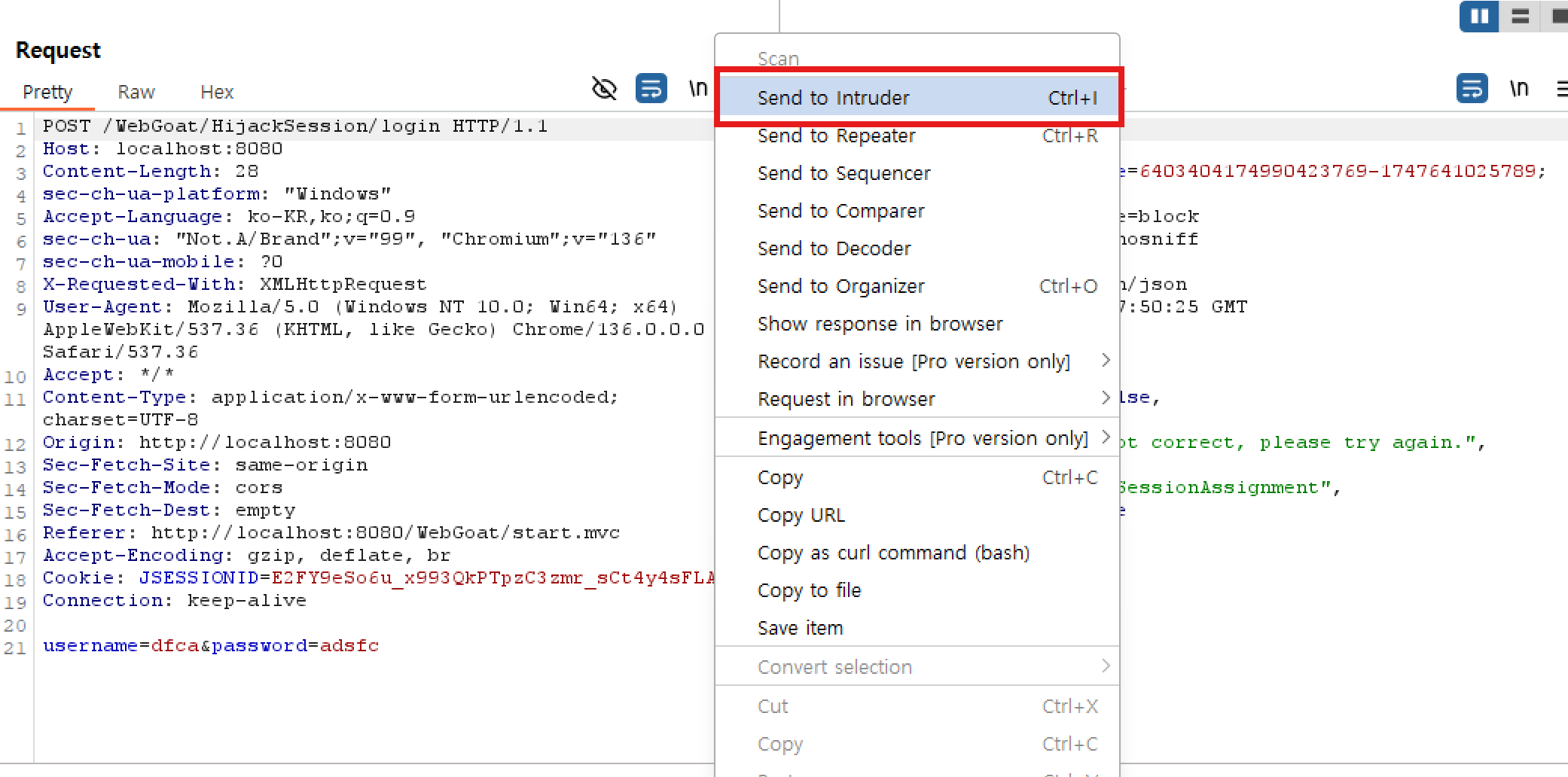Select side-by-side layout icon
1568x777 pixels.
(1479, 16)
